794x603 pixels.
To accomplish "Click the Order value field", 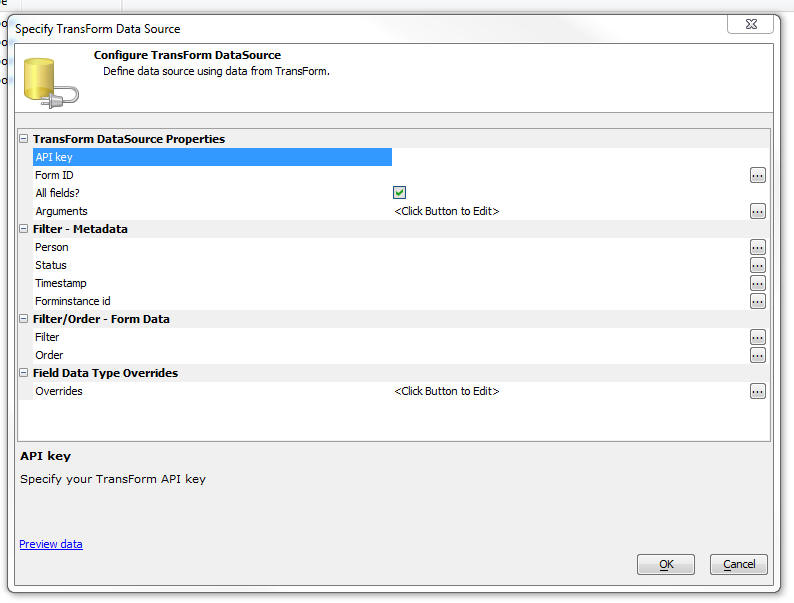I will coord(571,355).
